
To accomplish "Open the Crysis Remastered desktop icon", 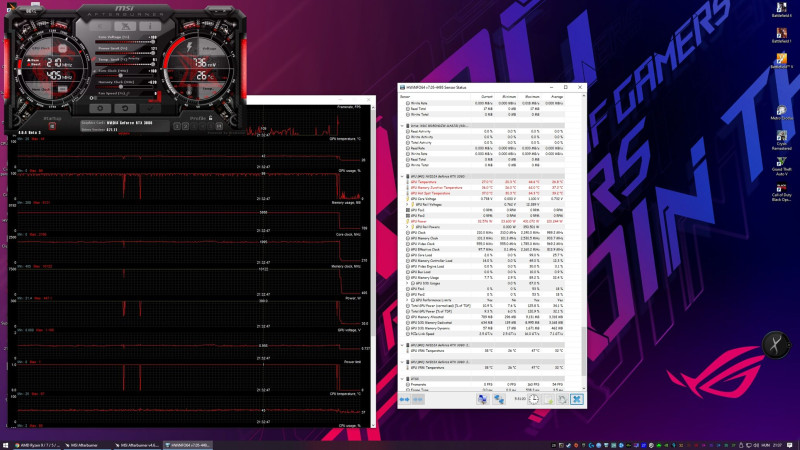I will 781,140.
